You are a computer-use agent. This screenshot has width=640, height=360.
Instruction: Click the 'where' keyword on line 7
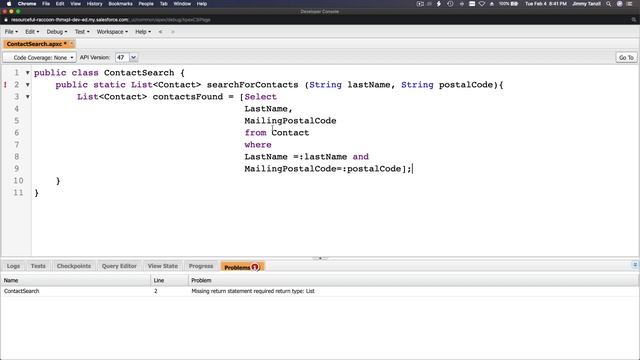[258, 145]
